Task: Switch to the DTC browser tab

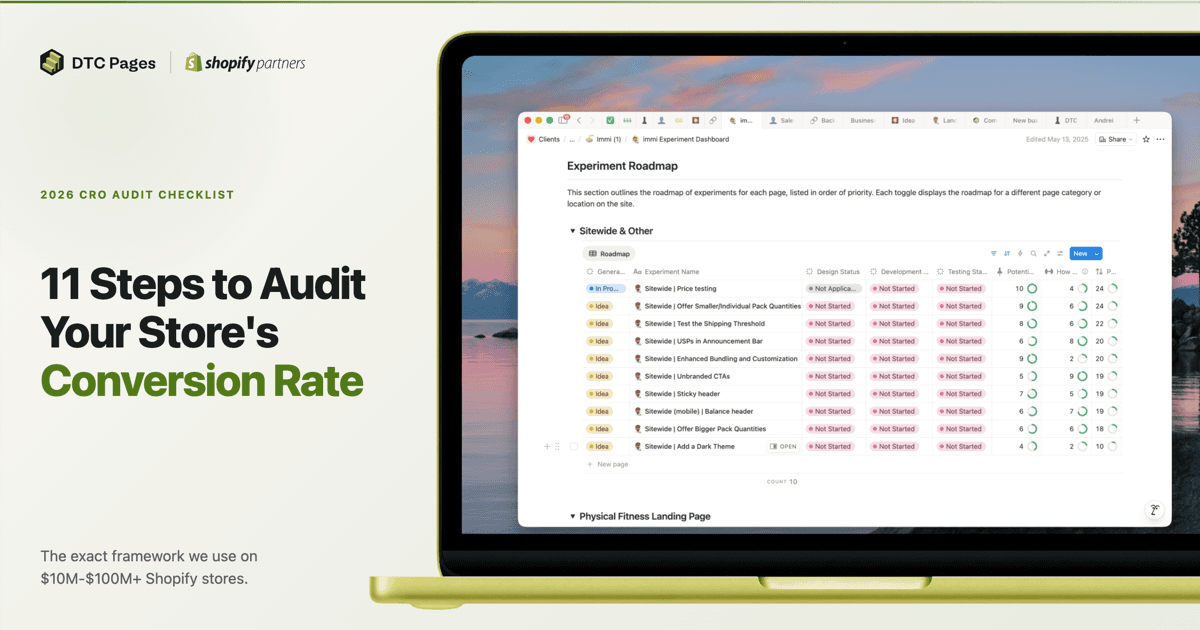Action: pyautogui.click(x=1070, y=120)
